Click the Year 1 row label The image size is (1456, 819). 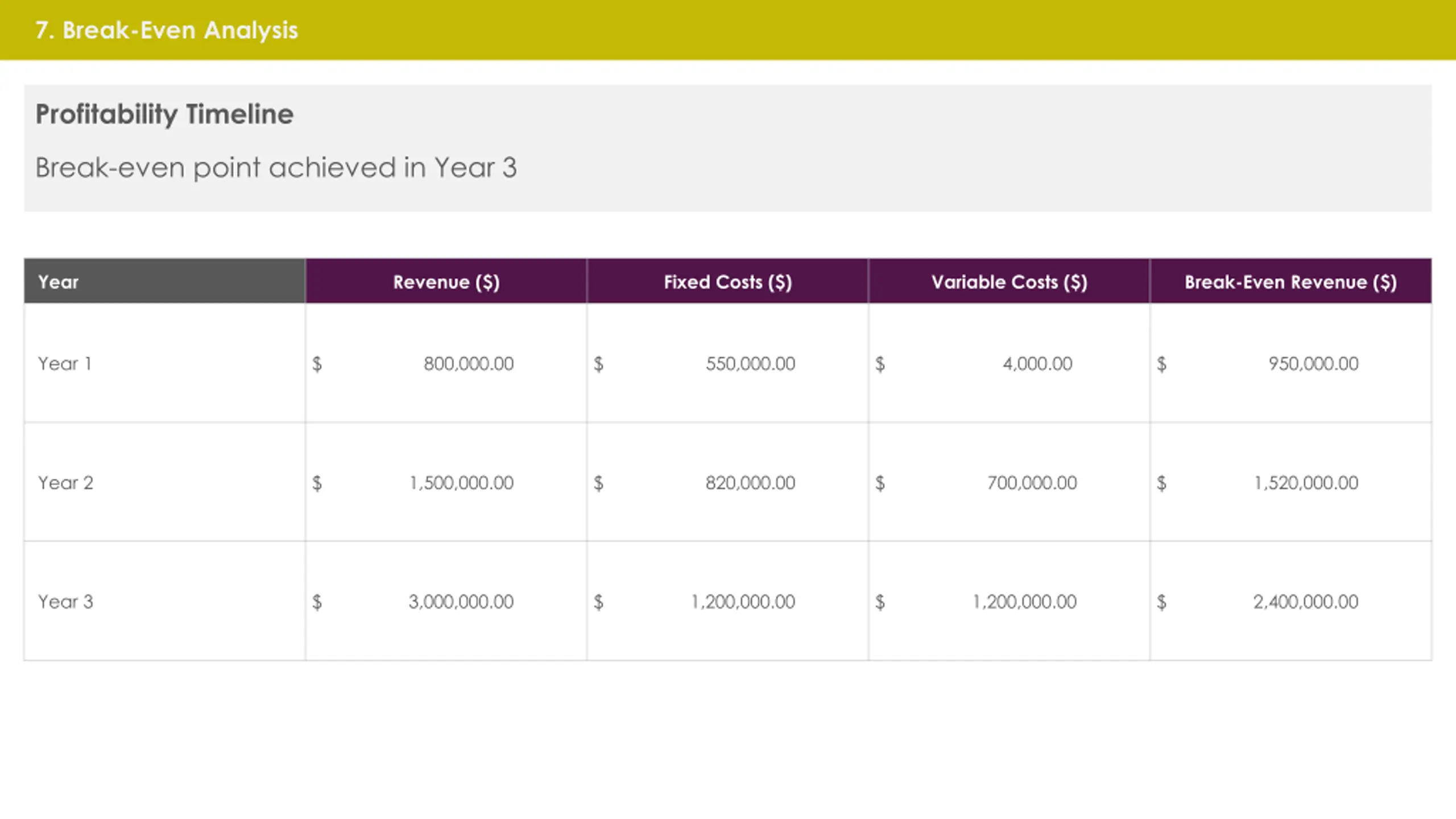click(65, 363)
